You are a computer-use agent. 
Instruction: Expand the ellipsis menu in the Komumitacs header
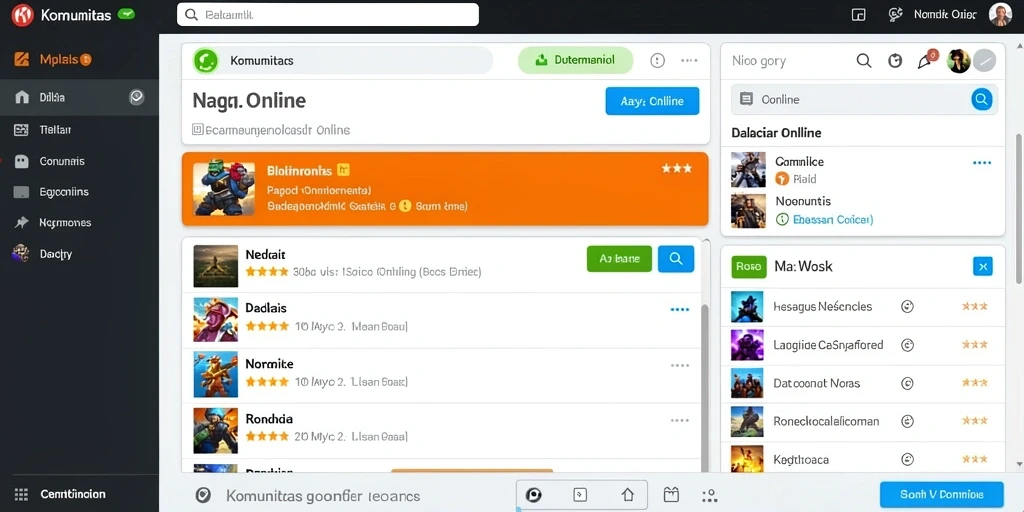tap(689, 61)
